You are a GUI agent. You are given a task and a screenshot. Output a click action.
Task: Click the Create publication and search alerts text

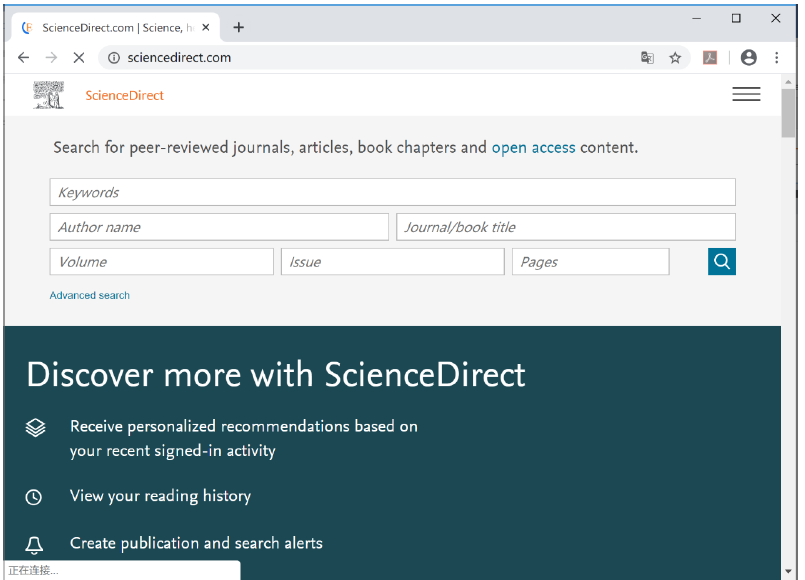pyautogui.click(x=196, y=543)
